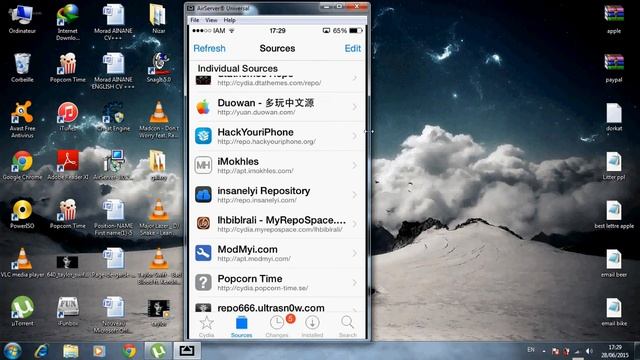Expand the iMokhles source chevron

click(355, 165)
